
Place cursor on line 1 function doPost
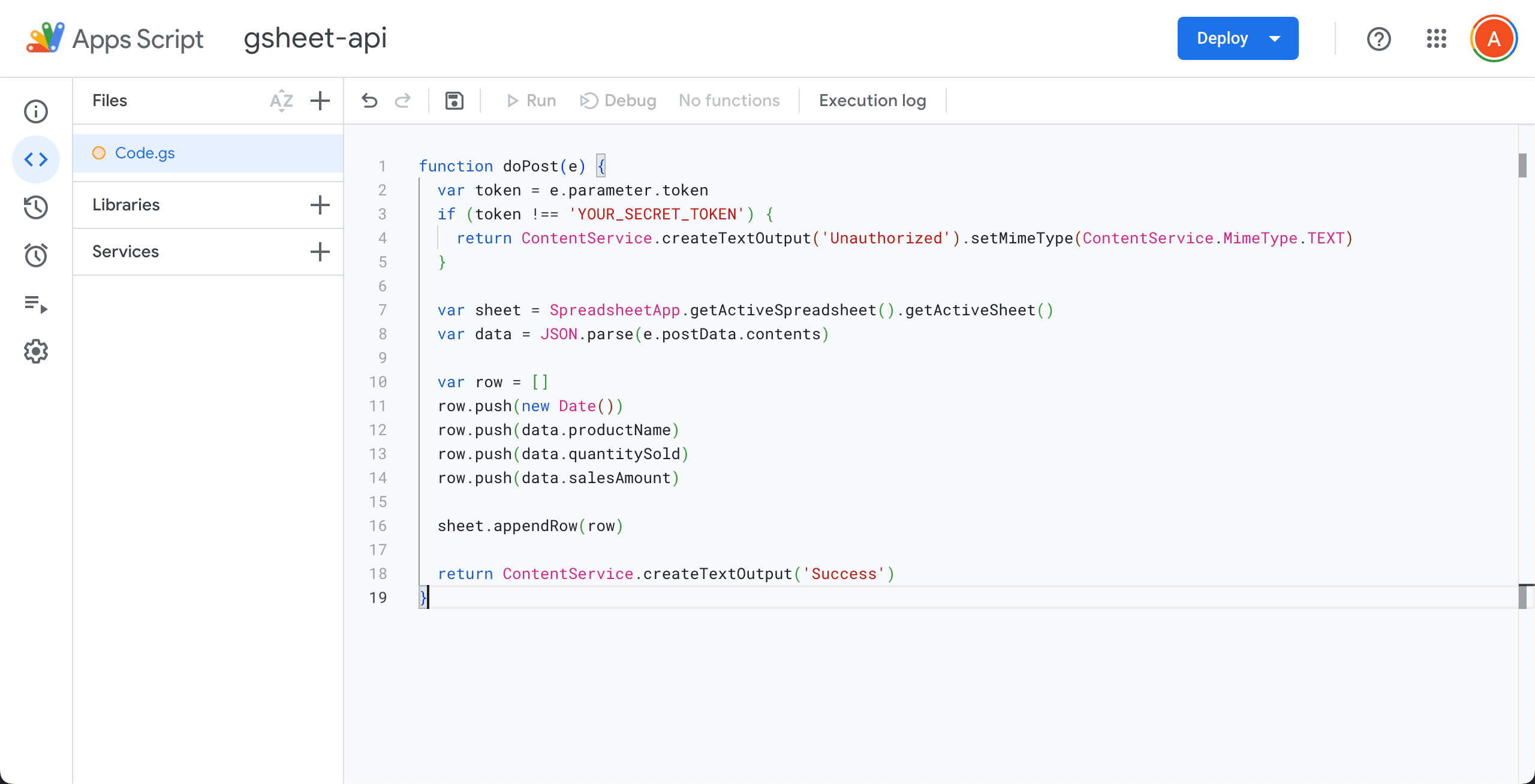click(512, 166)
